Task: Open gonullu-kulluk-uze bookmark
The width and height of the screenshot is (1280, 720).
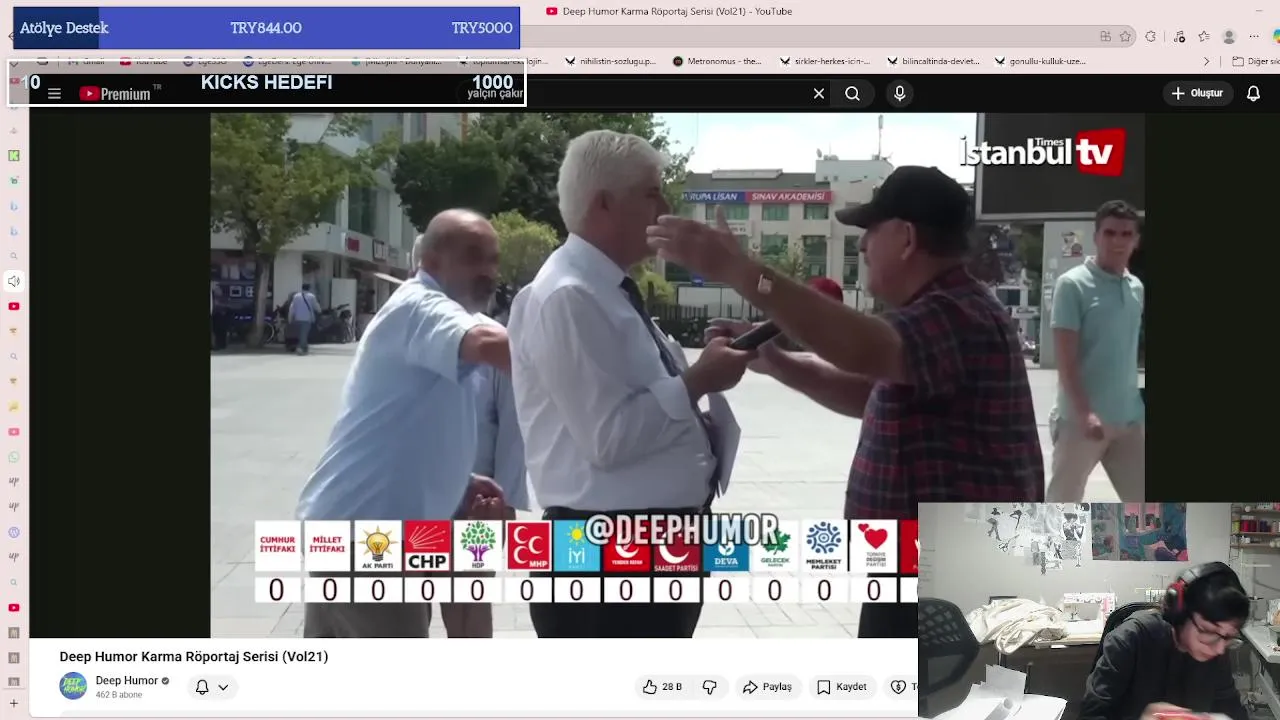Action: [1040, 61]
